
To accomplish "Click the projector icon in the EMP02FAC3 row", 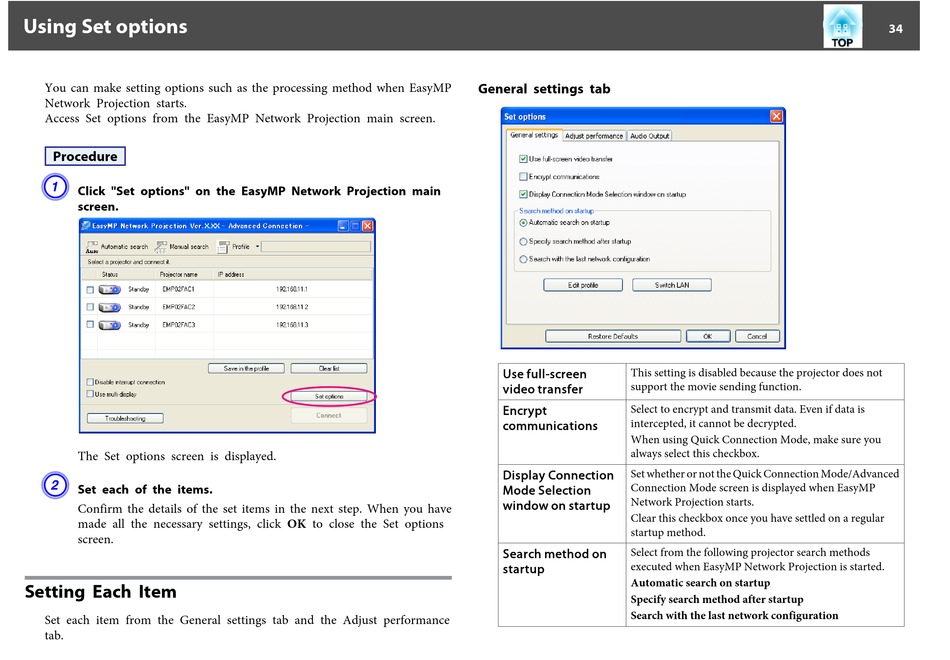I will click(110, 325).
